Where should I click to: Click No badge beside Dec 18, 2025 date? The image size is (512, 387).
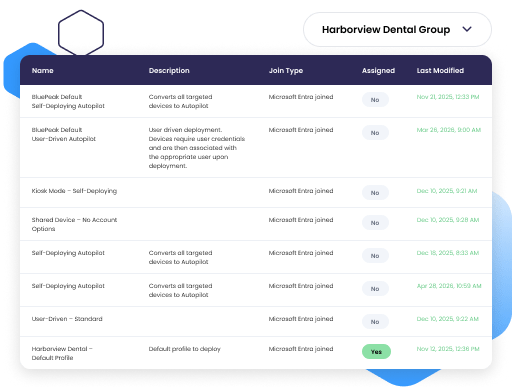click(375, 256)
